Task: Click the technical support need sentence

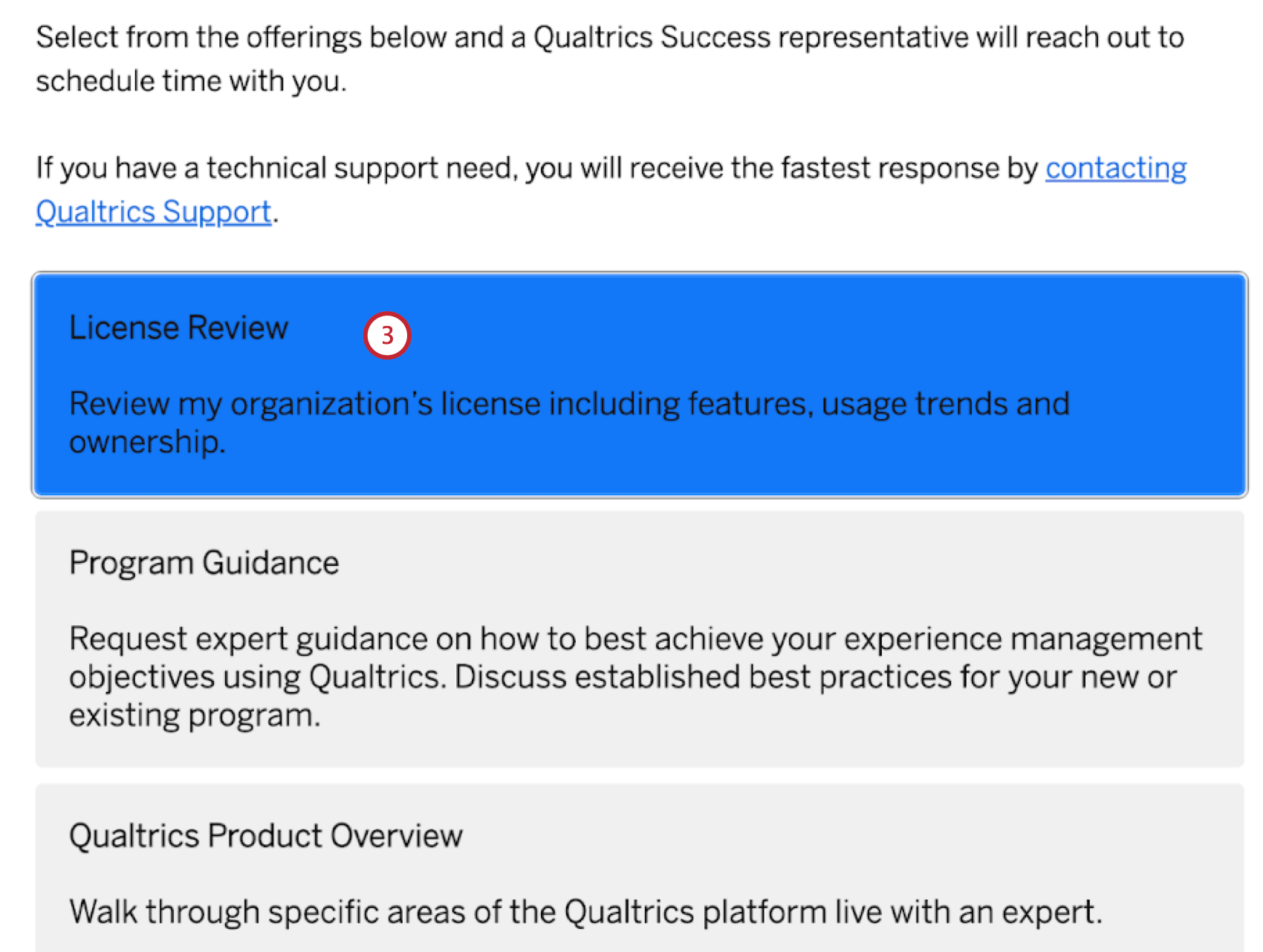Action: (611, 190)
